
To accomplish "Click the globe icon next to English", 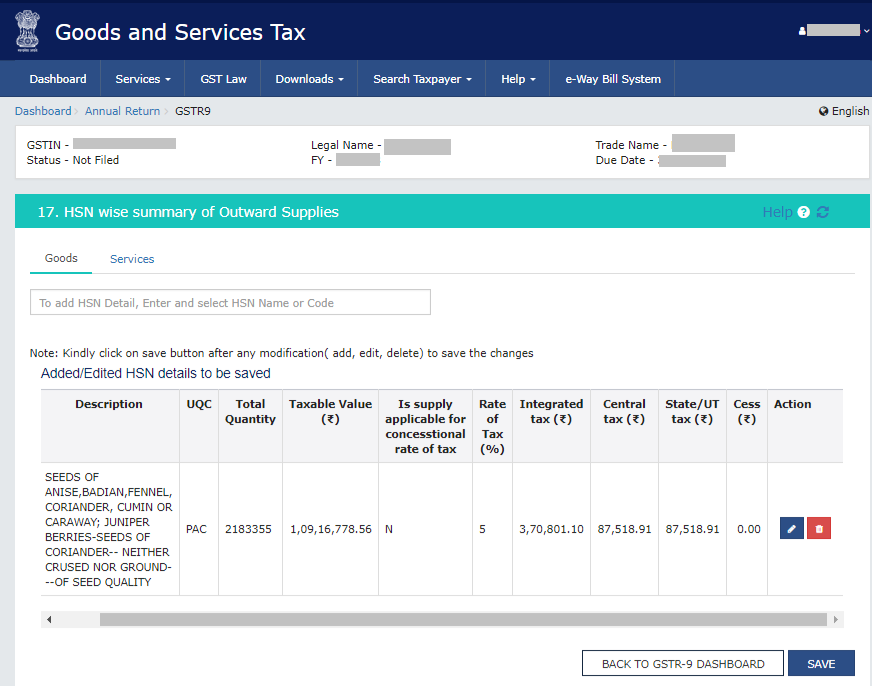I will (823, 111).
